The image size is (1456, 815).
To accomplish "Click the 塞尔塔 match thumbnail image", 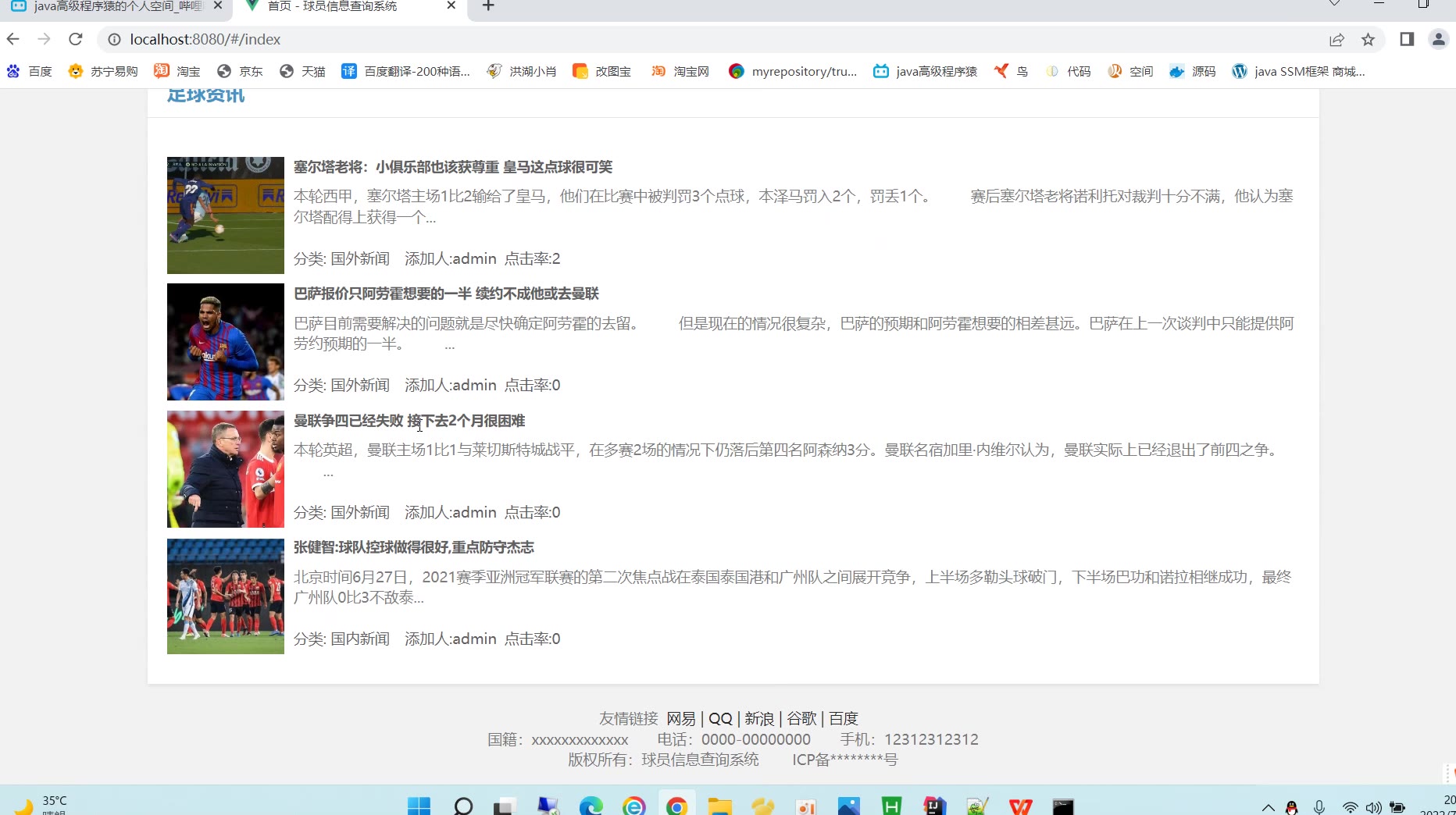I will point(226,215).
